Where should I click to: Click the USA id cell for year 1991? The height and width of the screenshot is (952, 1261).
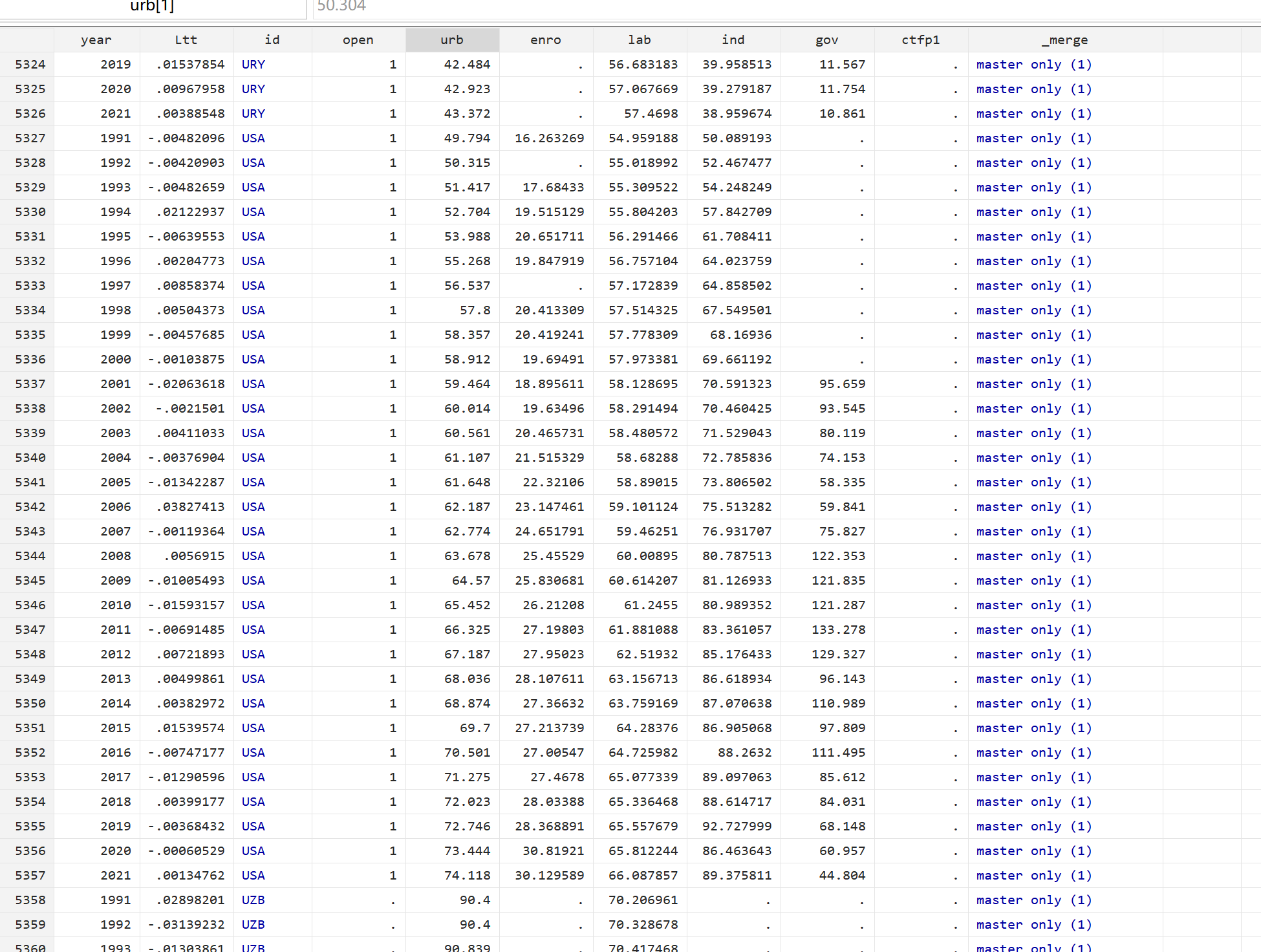tap(253, 138)
